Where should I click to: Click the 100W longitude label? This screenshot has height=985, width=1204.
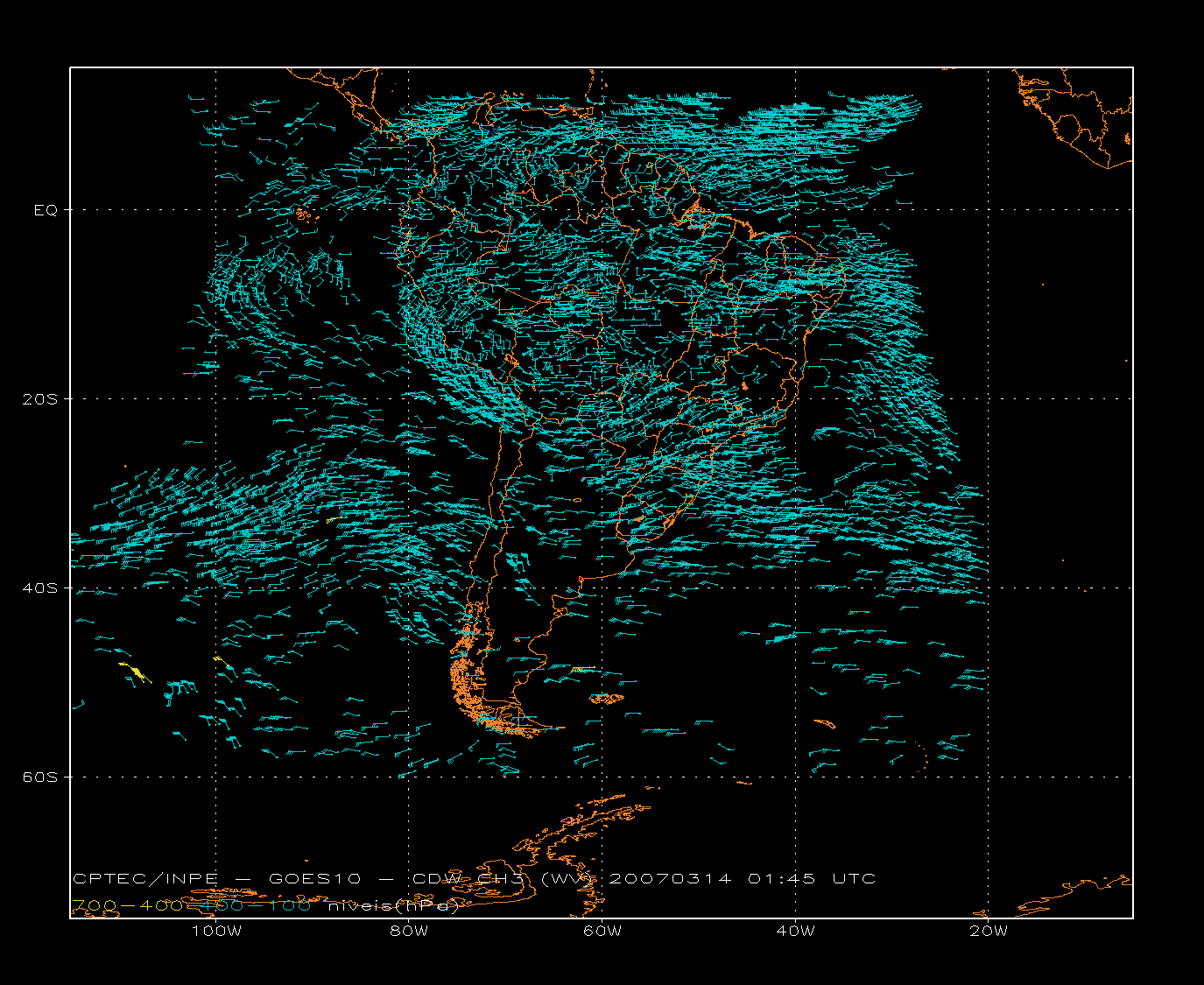[x=216, y=931]
